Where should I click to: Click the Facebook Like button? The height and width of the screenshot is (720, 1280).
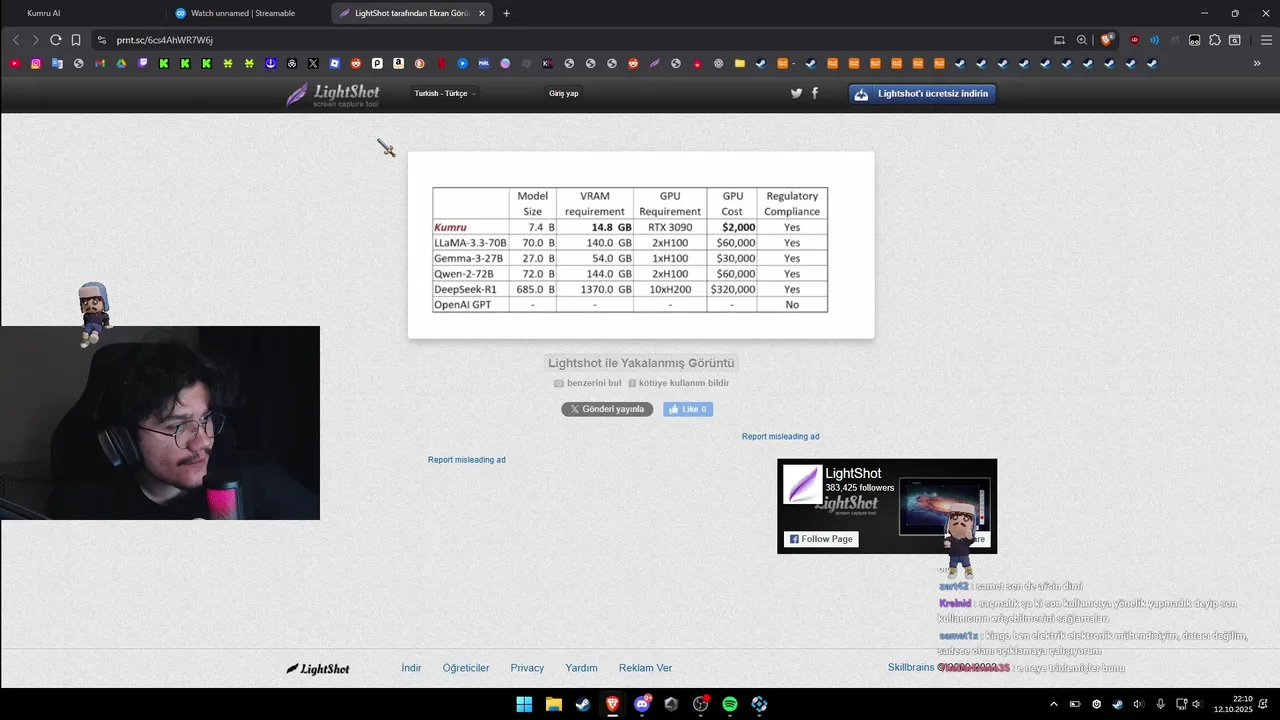(x=688, y=409)
